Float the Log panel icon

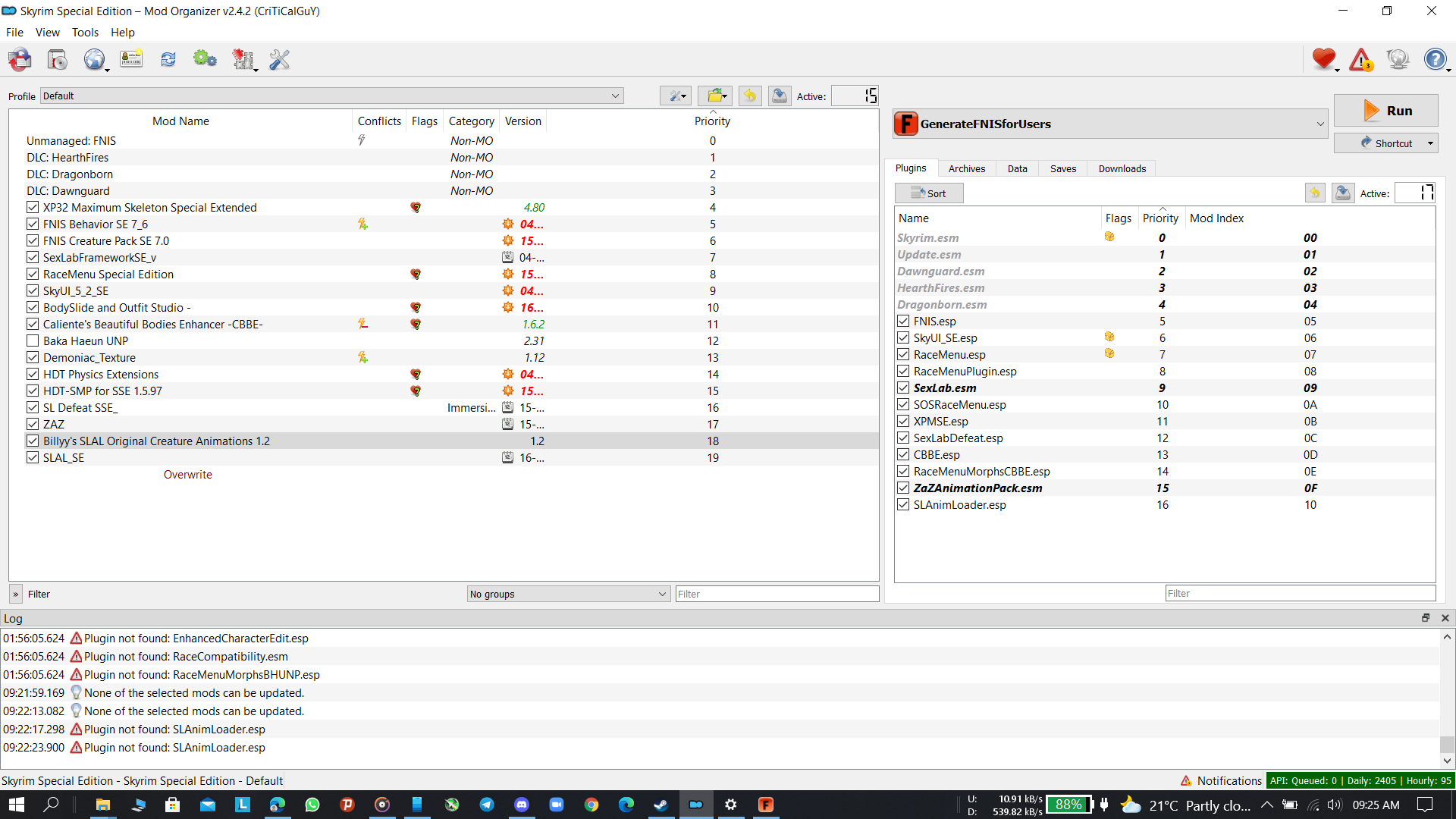point(1426,618)
